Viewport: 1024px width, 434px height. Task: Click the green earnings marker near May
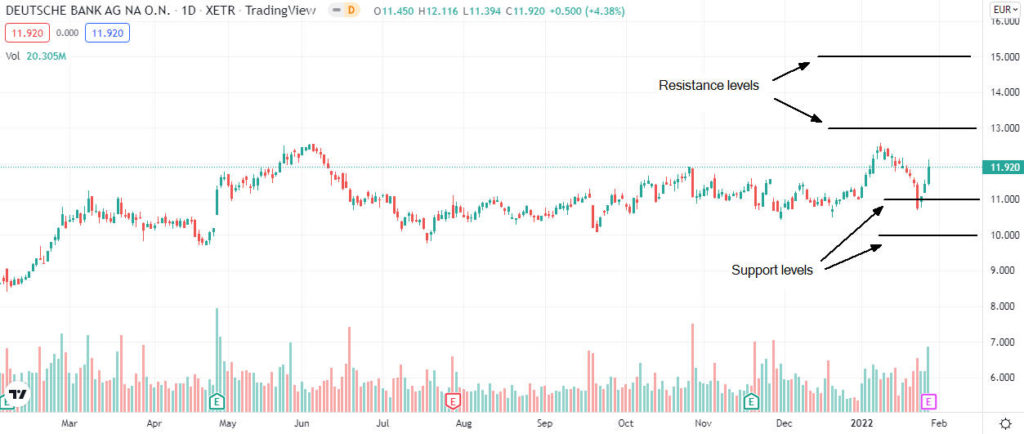[217, 400]
